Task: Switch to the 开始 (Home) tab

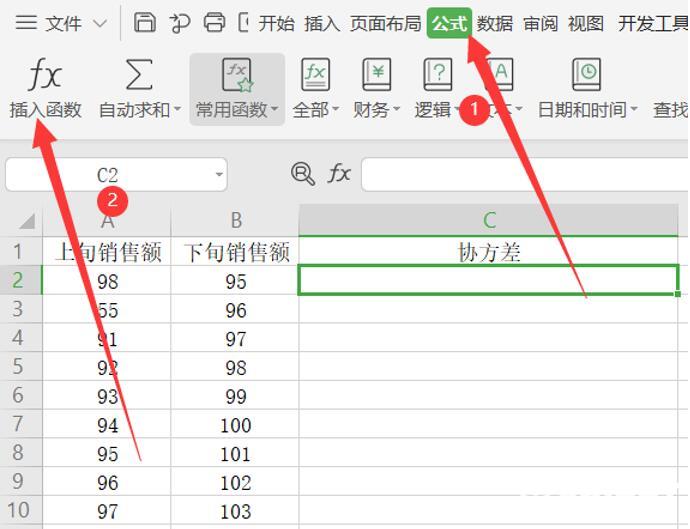Action: [276, 23]
